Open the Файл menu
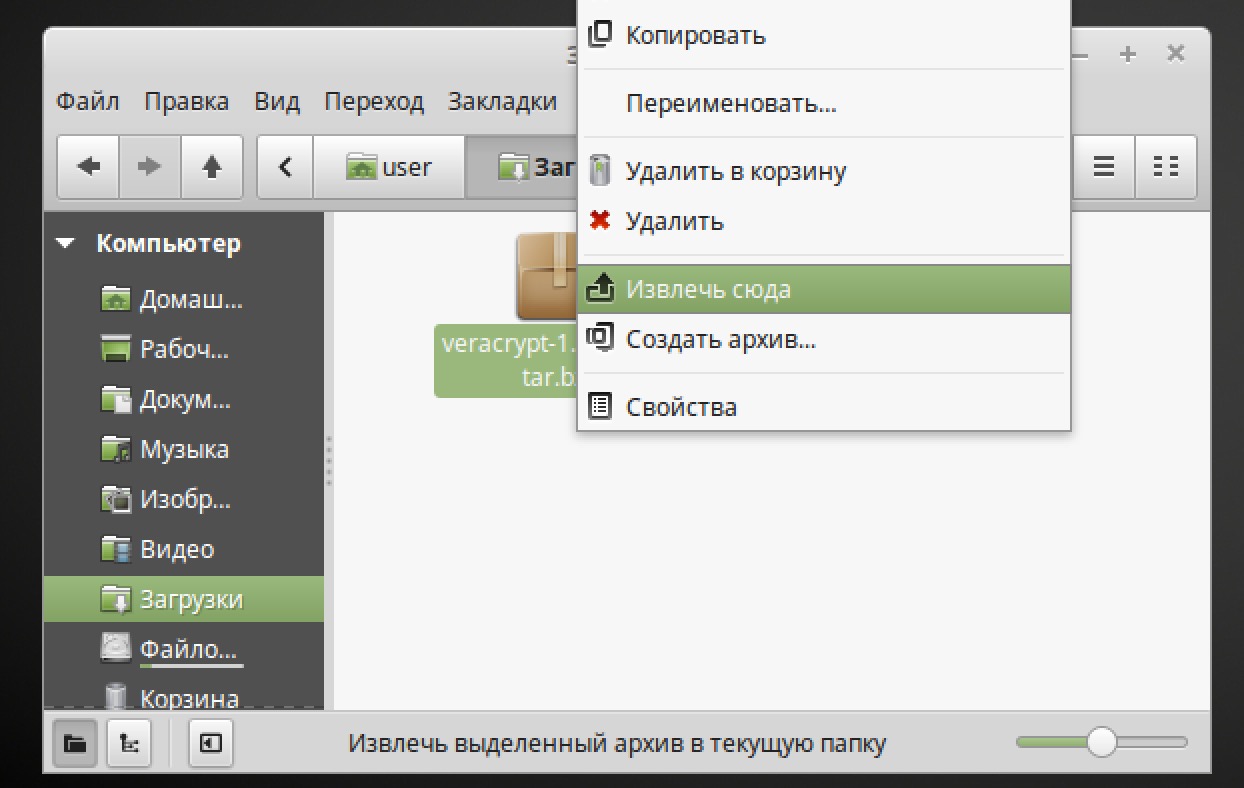The image size is (1244, 788). point(88,101)
